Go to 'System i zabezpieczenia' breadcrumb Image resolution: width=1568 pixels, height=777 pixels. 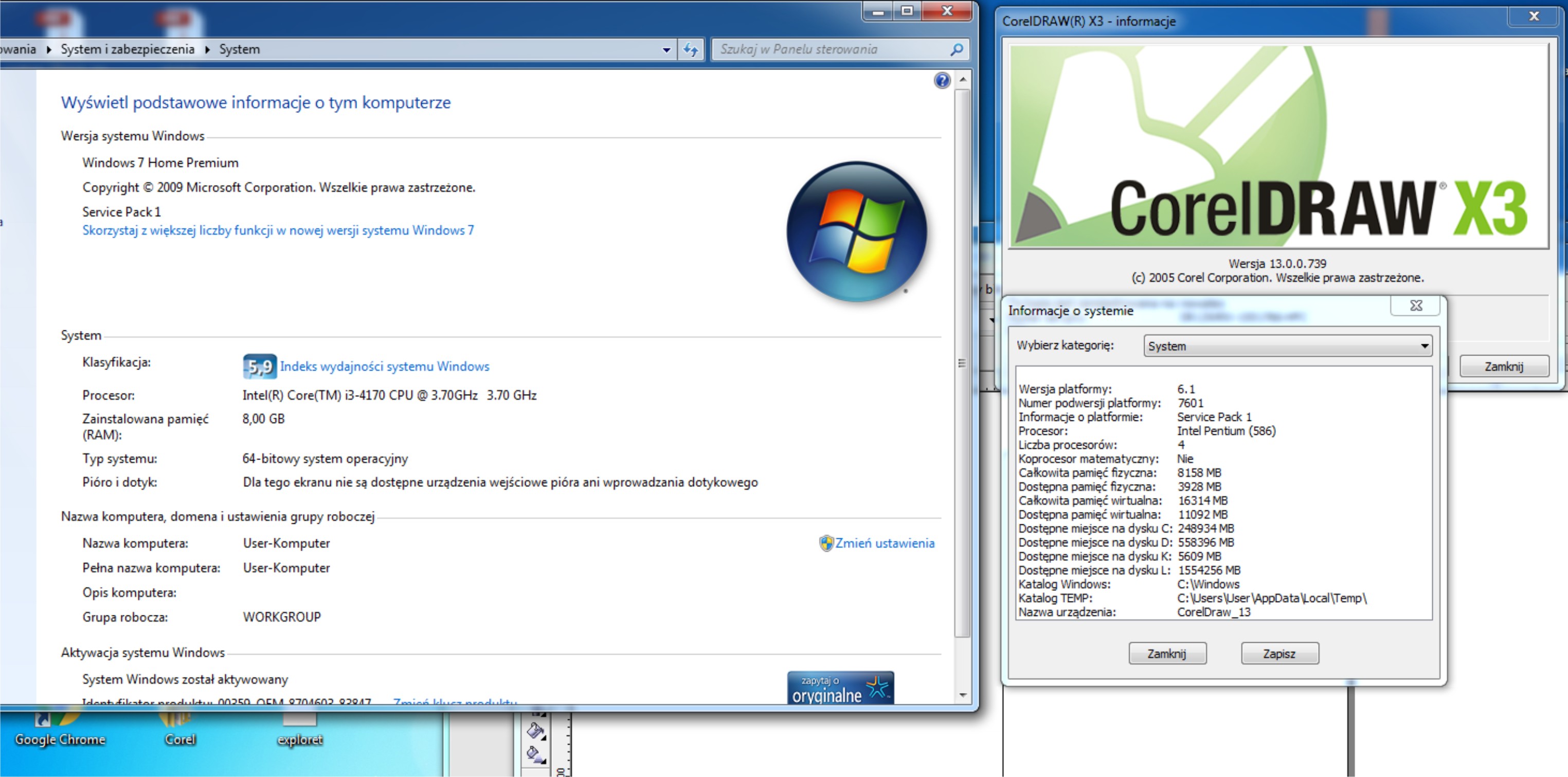click(127, 49)
